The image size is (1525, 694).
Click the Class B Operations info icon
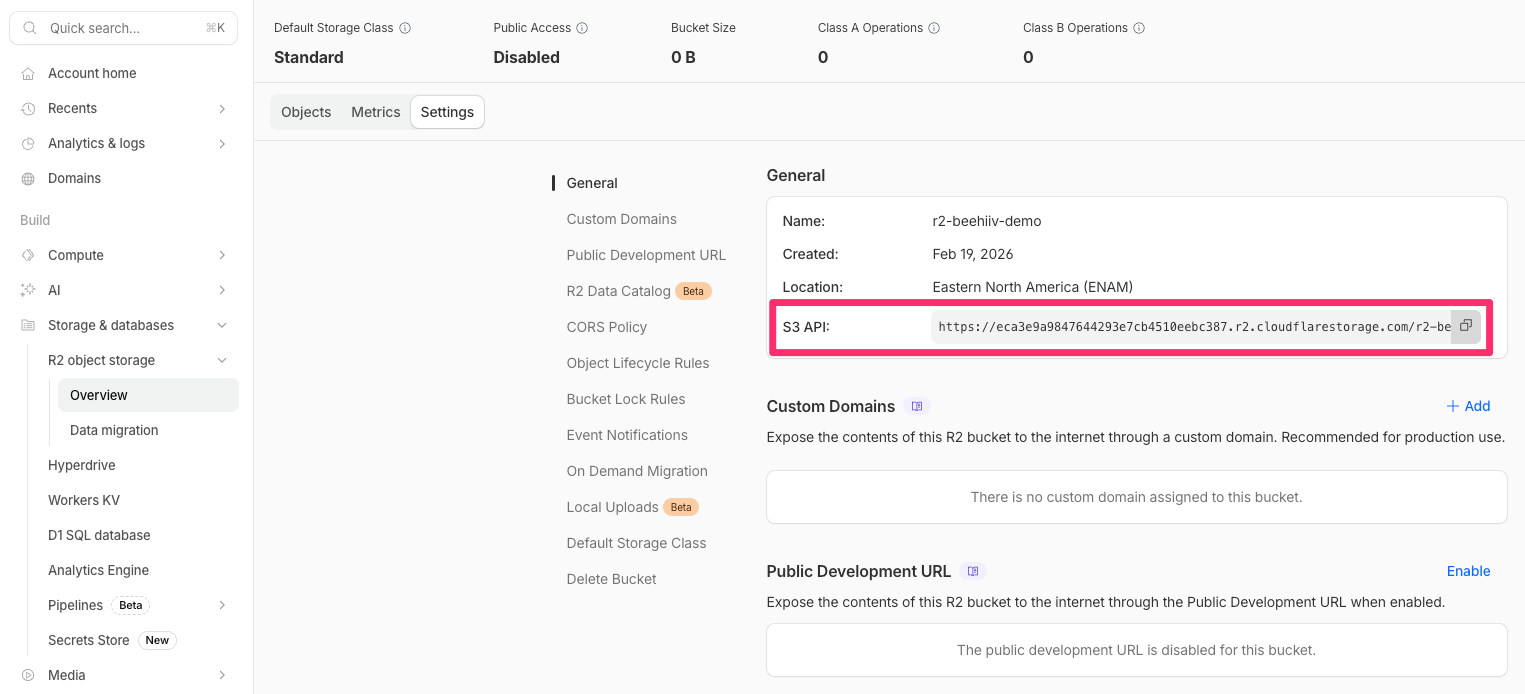(1139, 28)
